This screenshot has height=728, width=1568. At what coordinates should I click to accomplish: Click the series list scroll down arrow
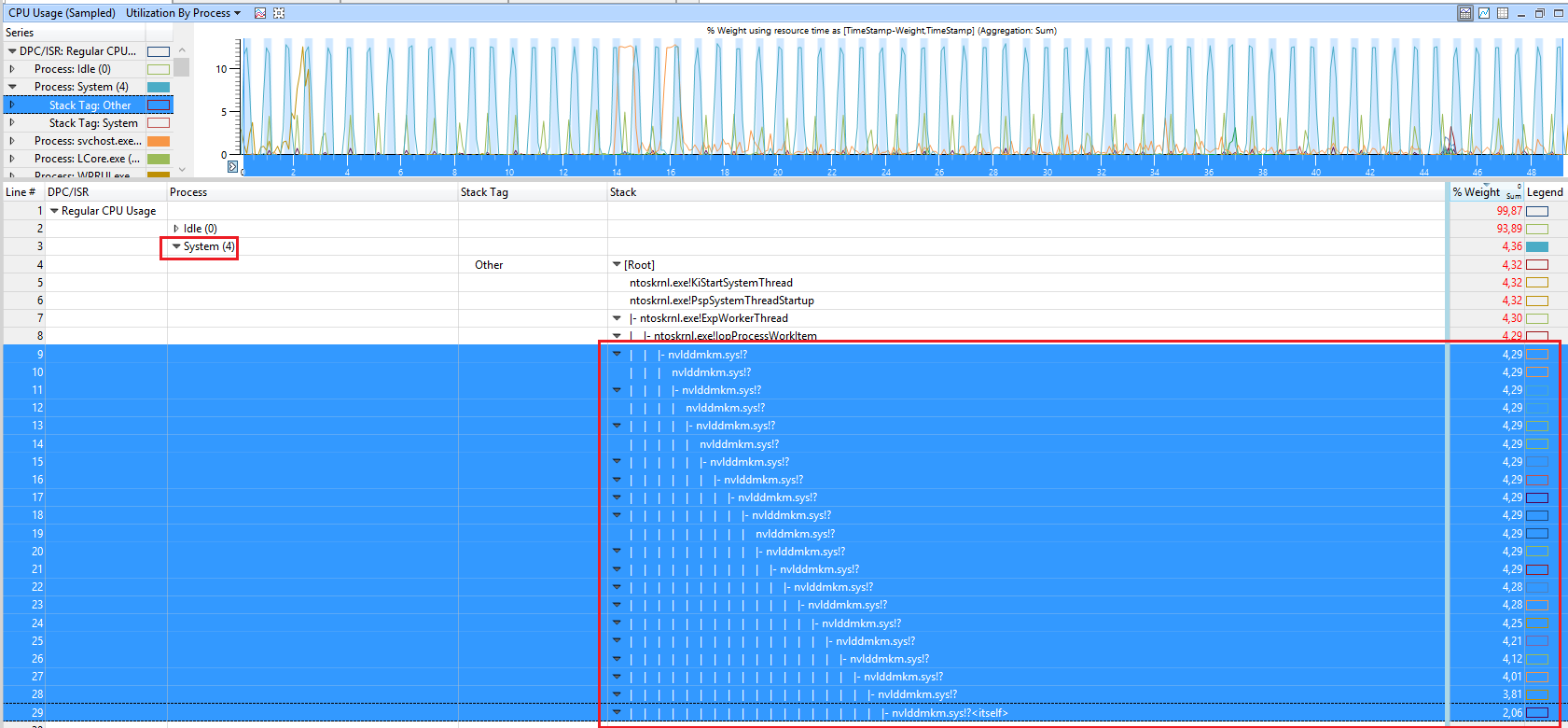pos(182,169)
